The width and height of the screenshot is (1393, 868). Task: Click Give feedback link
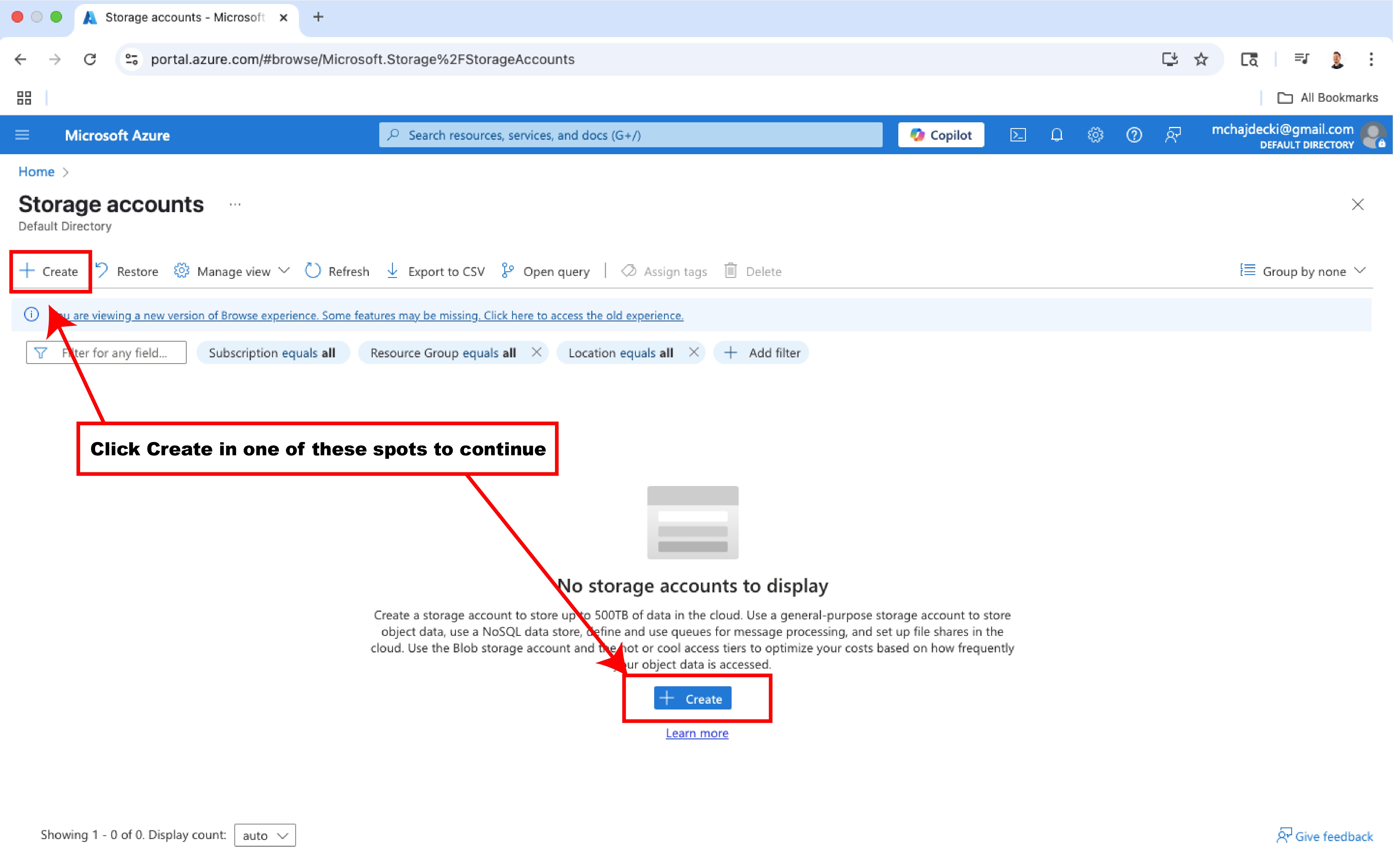pos(1325,836)
